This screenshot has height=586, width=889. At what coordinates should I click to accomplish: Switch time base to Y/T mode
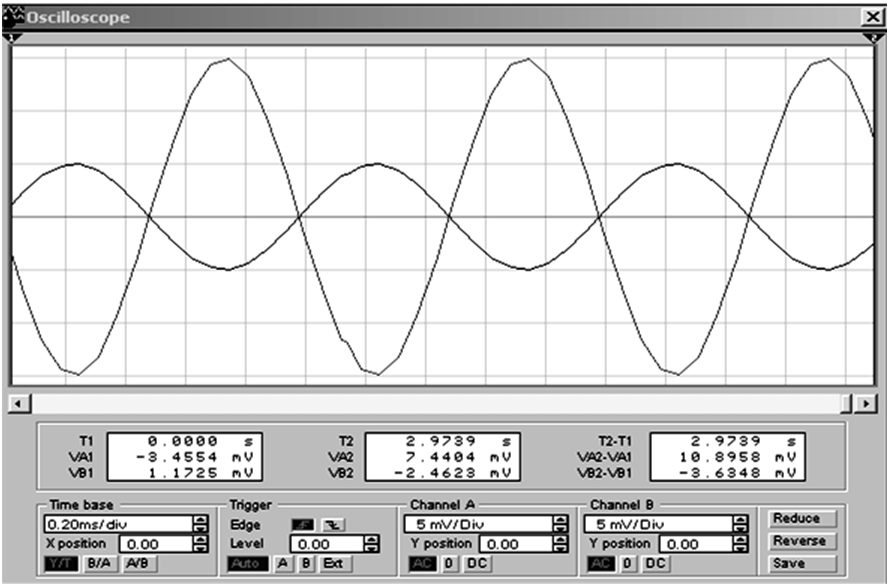(x=61, y=564)
